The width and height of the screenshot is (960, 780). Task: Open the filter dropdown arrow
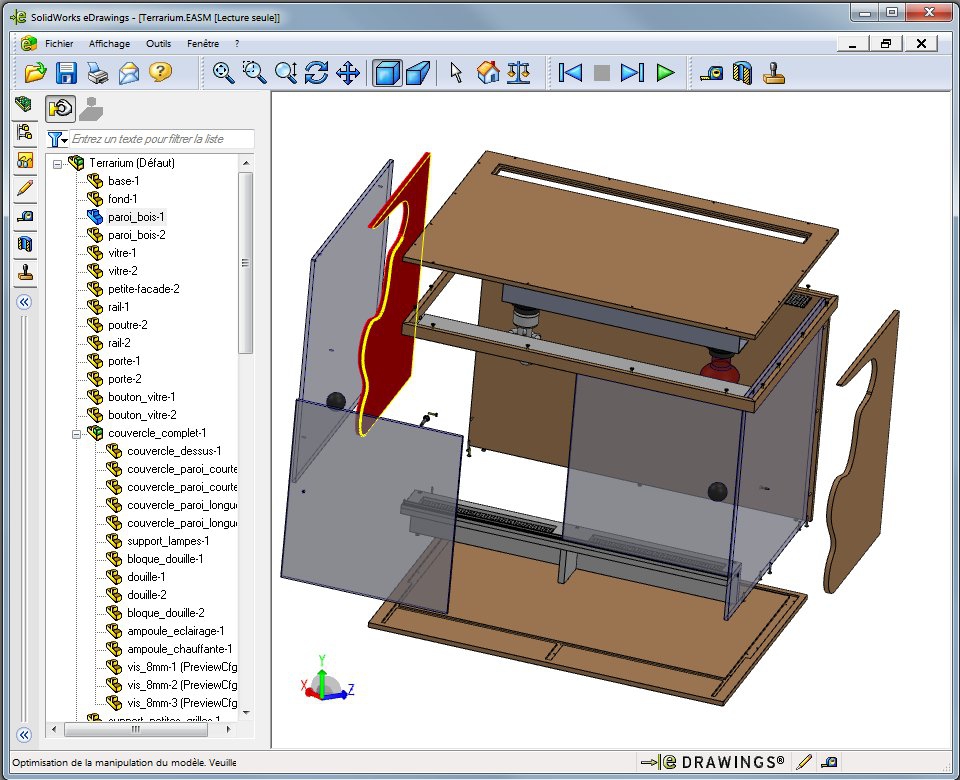[58, 139]
